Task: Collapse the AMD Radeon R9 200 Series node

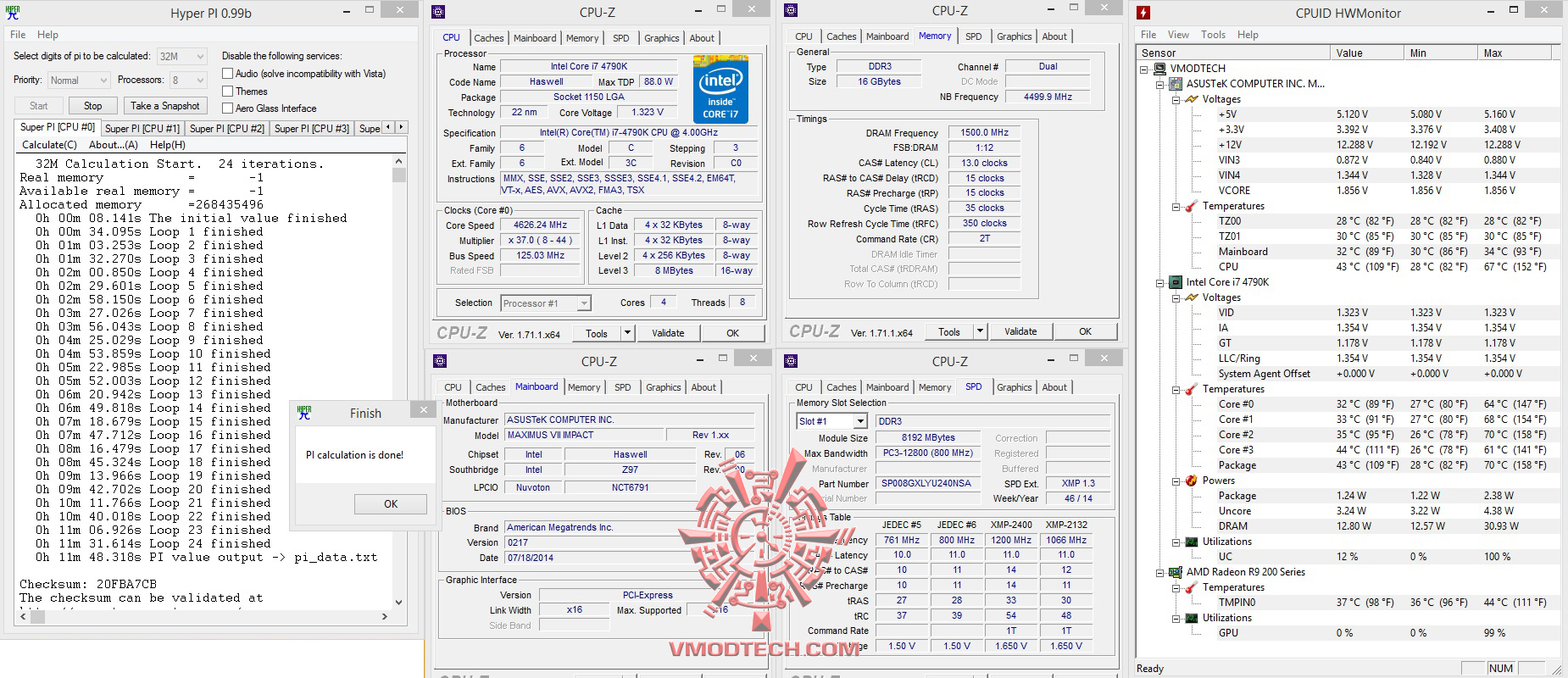Action: tap(1160, 572)
